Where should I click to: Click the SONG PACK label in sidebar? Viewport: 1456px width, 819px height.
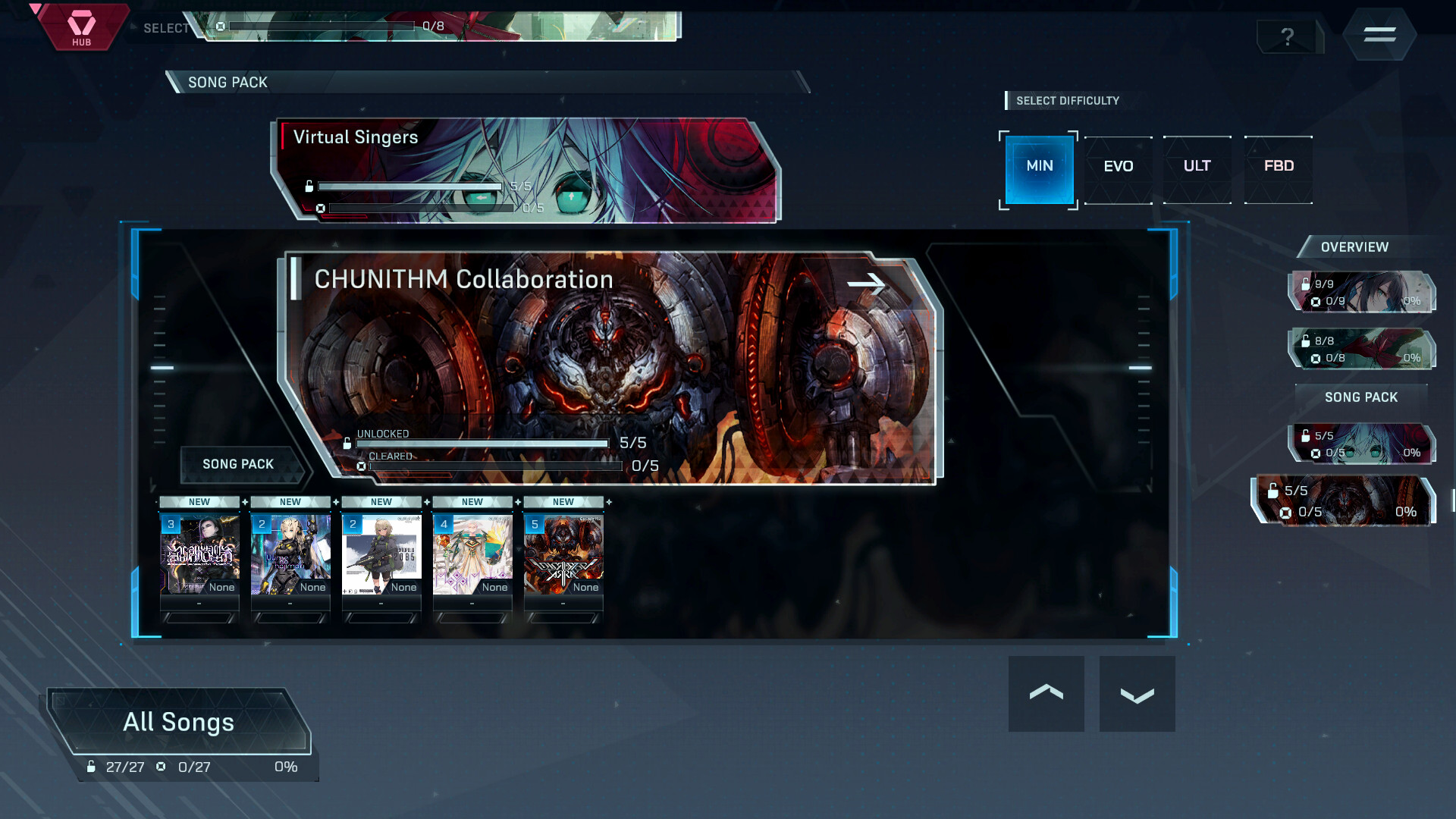click(x=1361, y=397)
